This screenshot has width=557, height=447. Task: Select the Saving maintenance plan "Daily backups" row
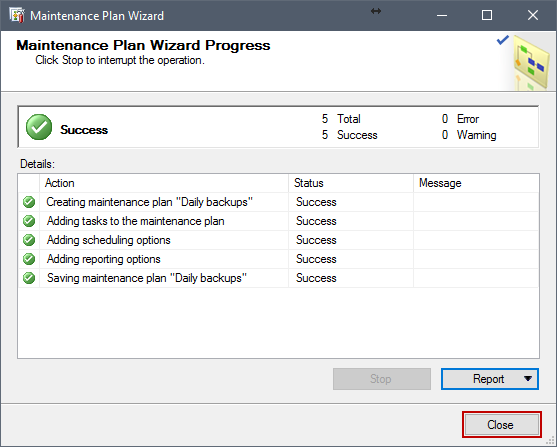click(278, 278)
